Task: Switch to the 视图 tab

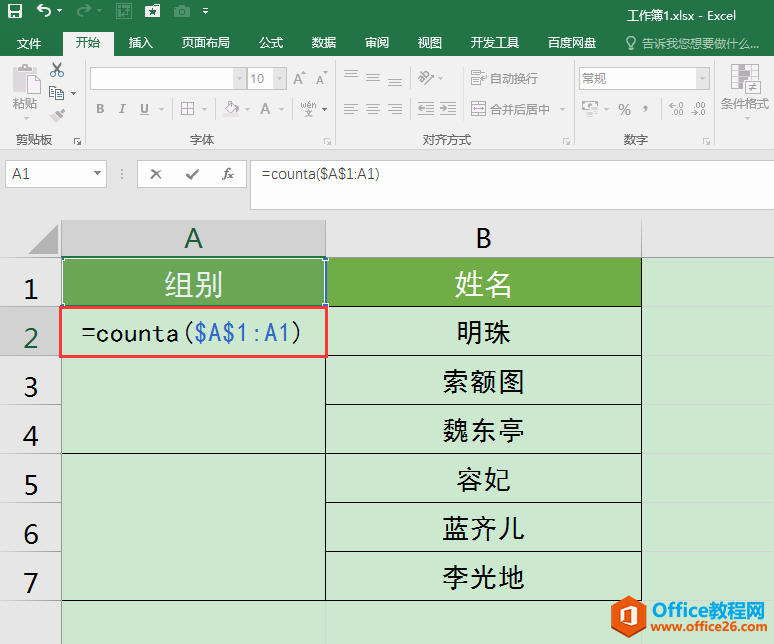Action: tap(429, 43)
